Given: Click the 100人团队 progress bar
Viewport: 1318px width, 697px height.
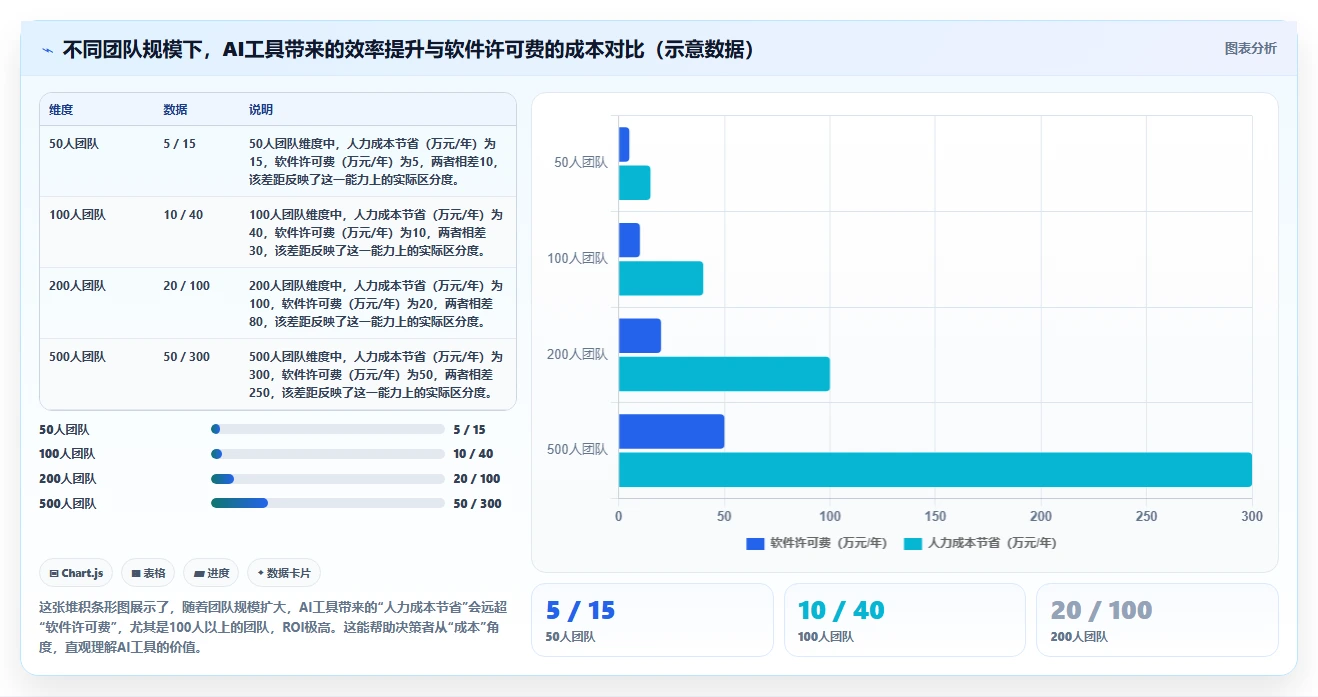Looking at the screenshot, I should 328,454.
